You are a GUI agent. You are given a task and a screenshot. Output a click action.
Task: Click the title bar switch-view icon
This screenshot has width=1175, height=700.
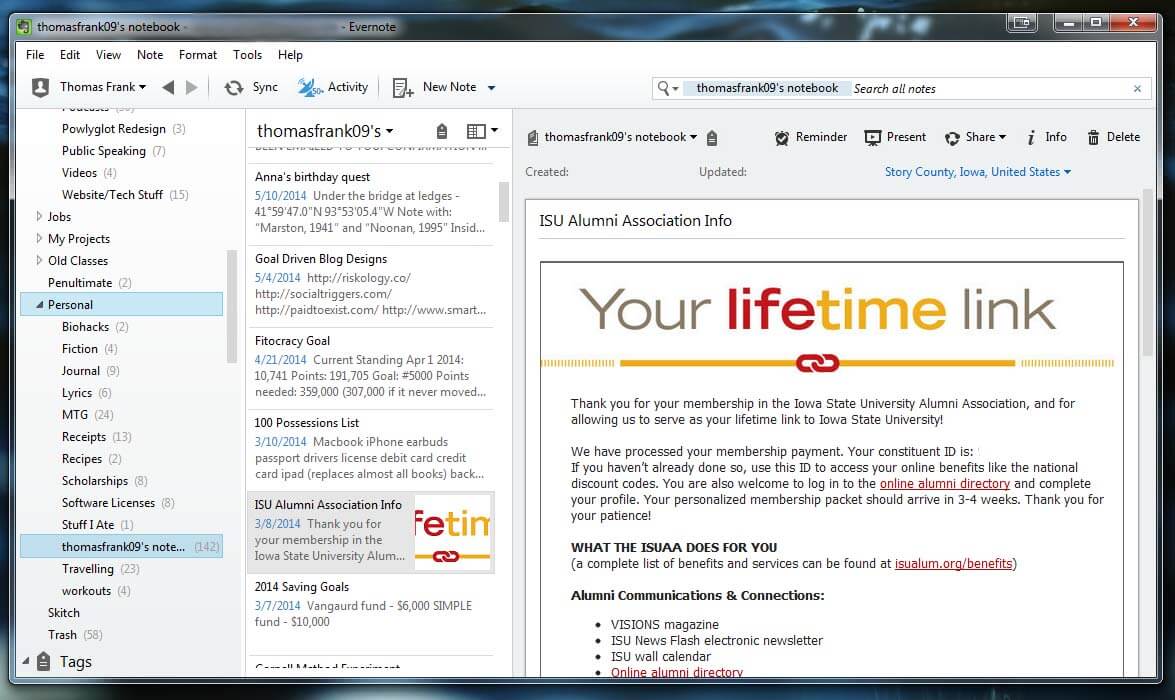(1021, 22)
